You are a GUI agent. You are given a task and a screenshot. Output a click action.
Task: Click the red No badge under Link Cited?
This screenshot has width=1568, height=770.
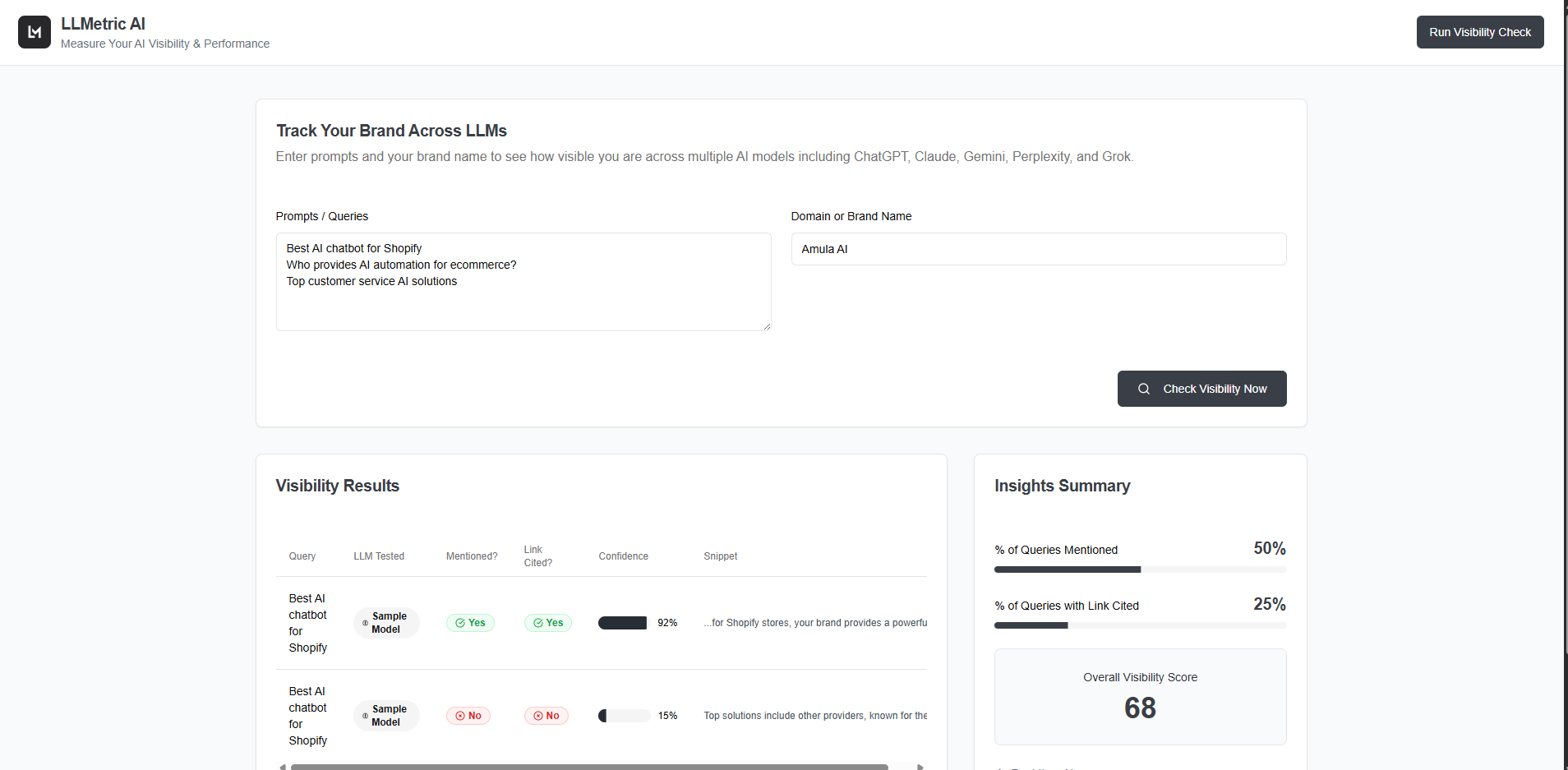coord(546,716)
